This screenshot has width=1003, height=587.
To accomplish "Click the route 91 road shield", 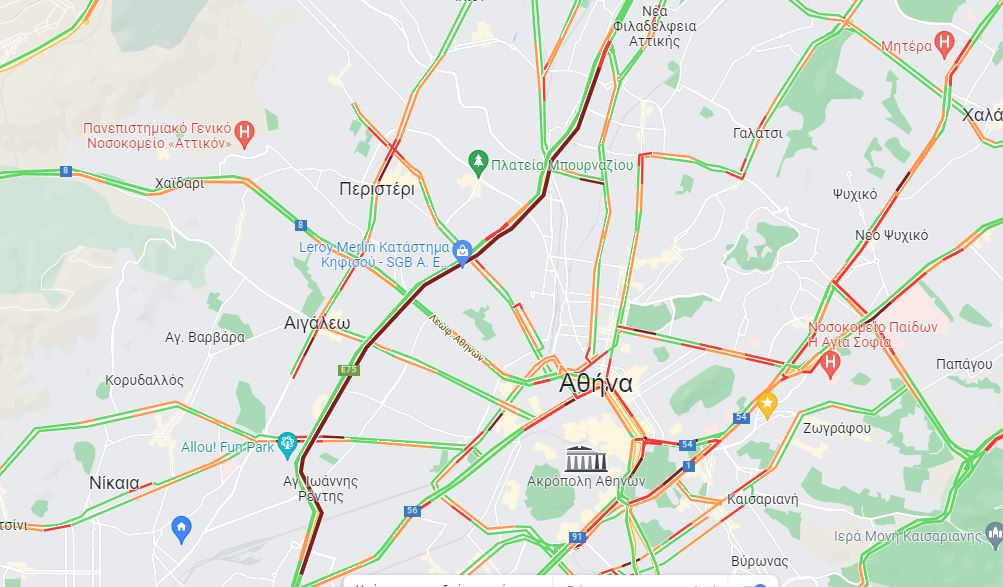I will tap(577, 536).
